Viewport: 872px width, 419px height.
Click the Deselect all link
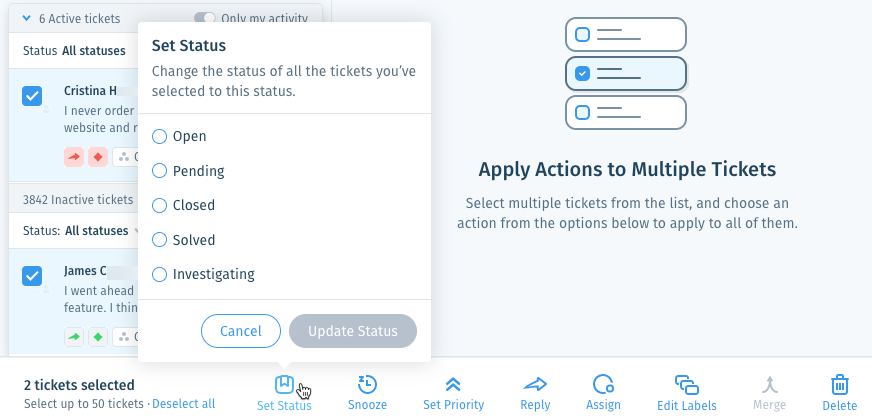pos(184,404)
